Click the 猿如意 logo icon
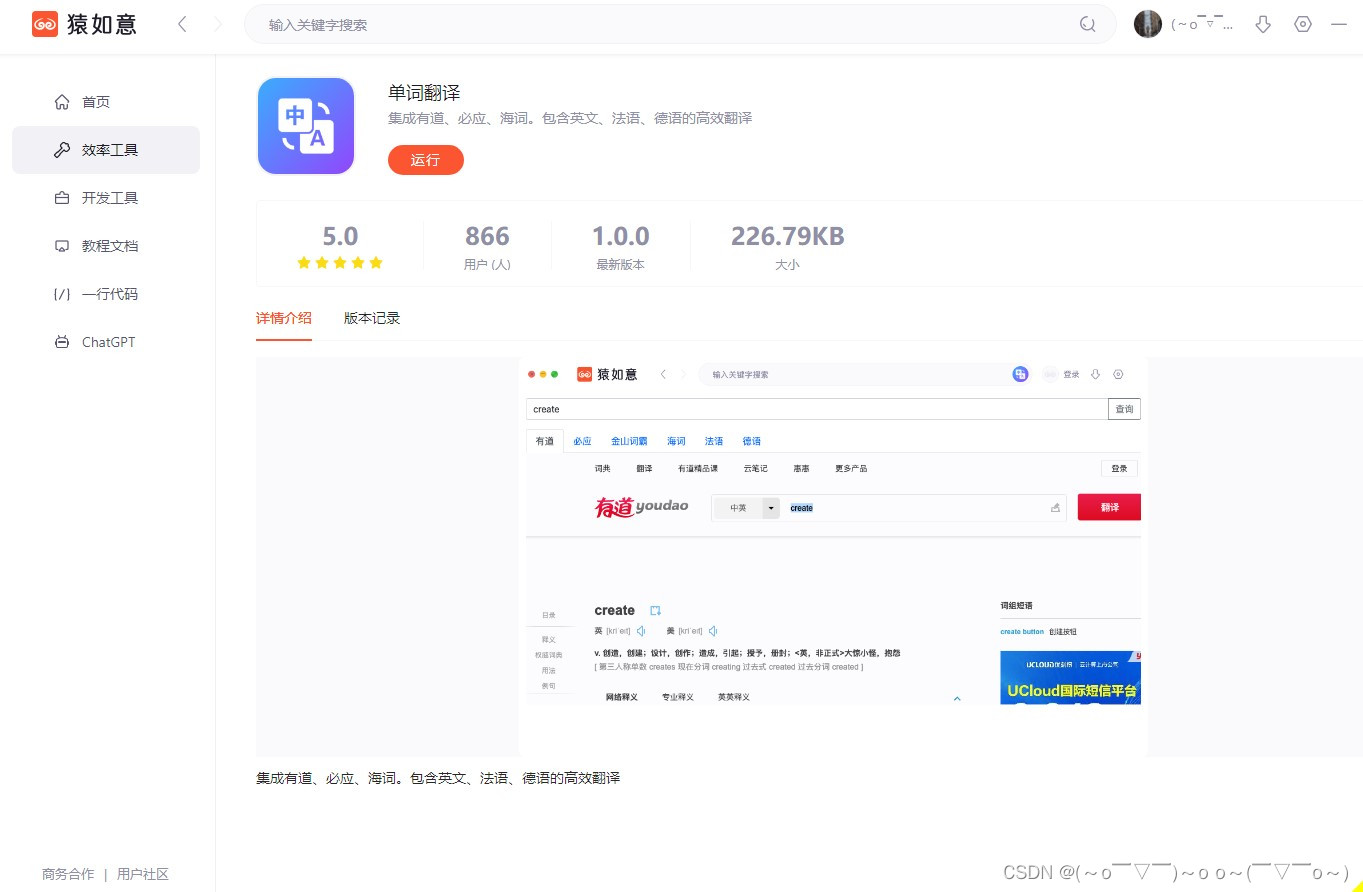Screen dimensions: 1363x892 (x=45, y=24)
